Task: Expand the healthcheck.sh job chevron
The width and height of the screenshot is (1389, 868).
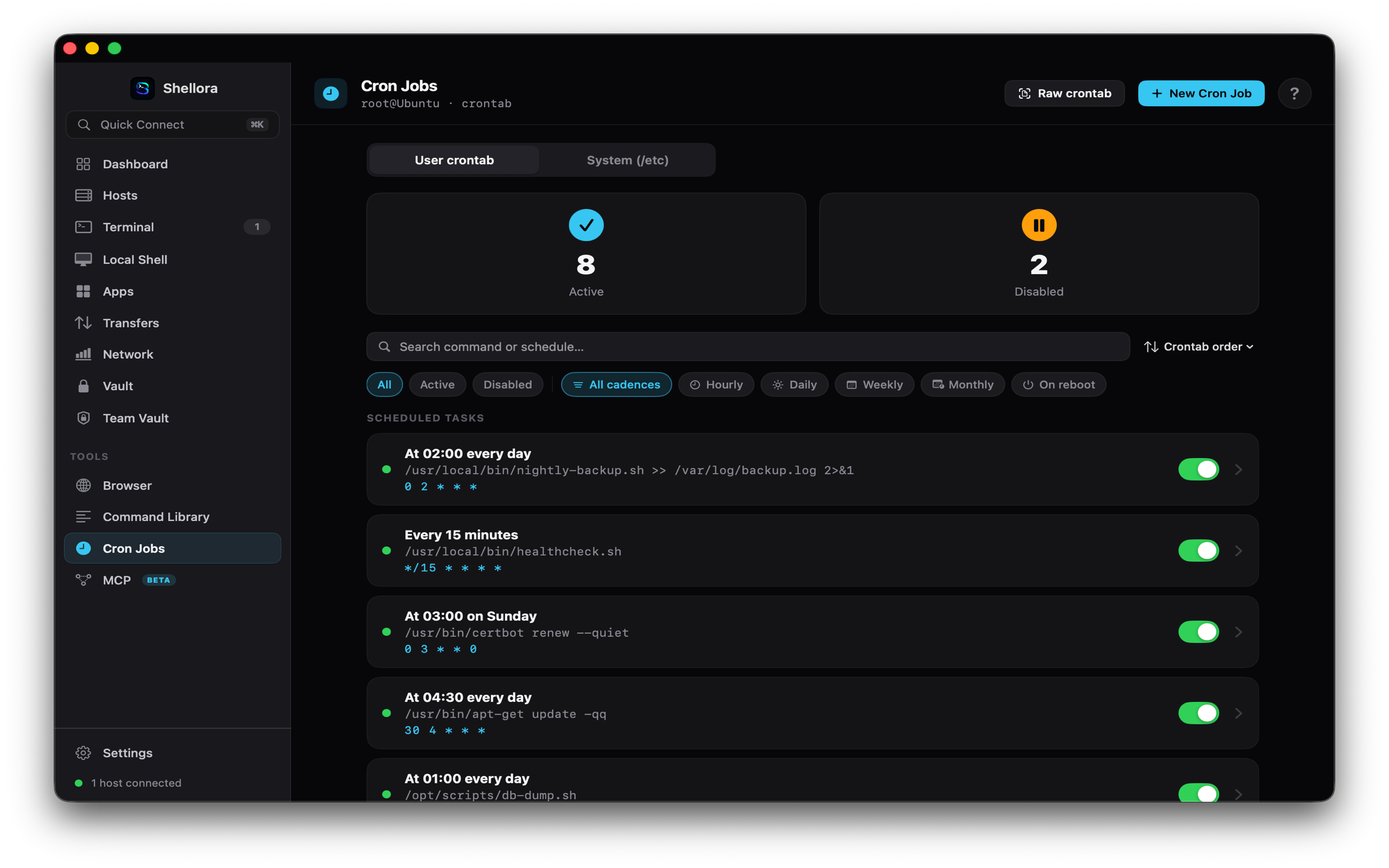Action: pyautogui.click(x=1239, y=551)
